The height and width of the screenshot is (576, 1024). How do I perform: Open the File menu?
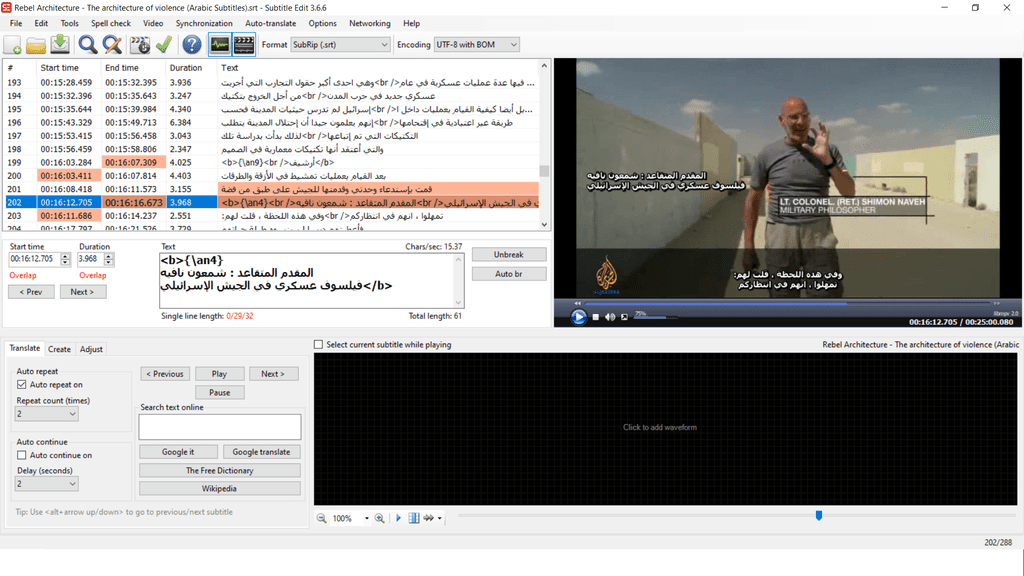pos(16,23)
